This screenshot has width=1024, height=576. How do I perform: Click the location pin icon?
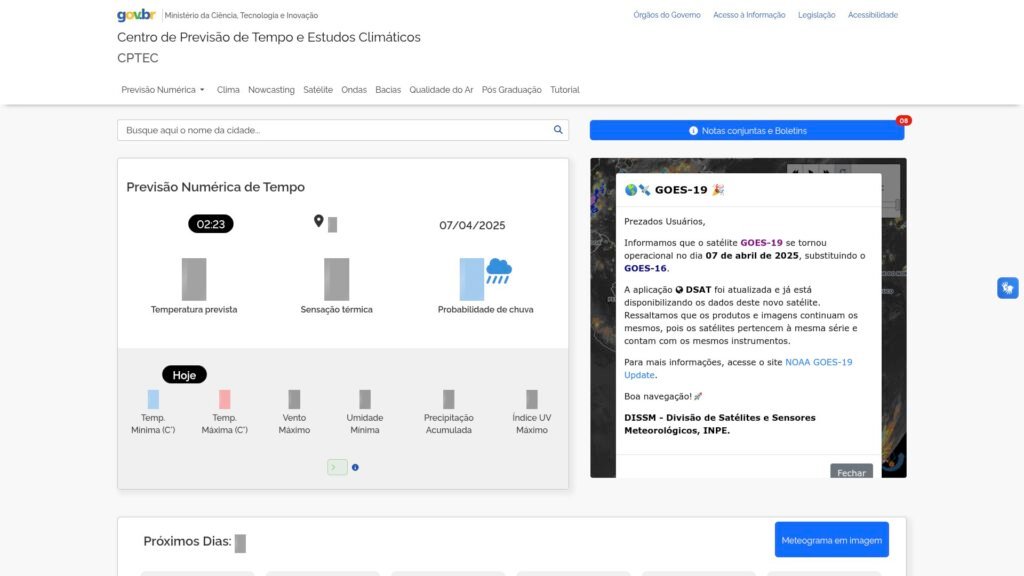click(x=319, y=221)
